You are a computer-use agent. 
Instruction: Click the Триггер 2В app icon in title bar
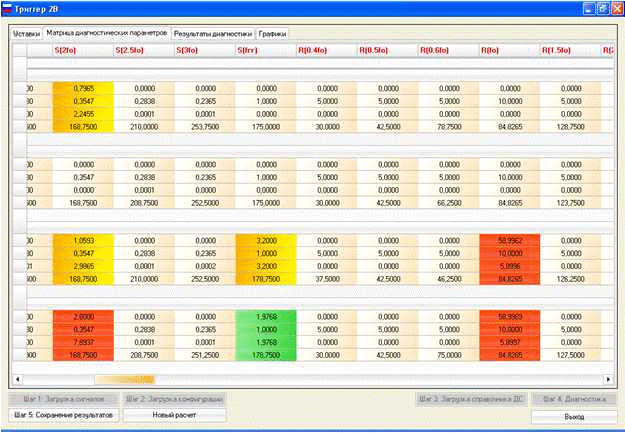coord(9,8)
